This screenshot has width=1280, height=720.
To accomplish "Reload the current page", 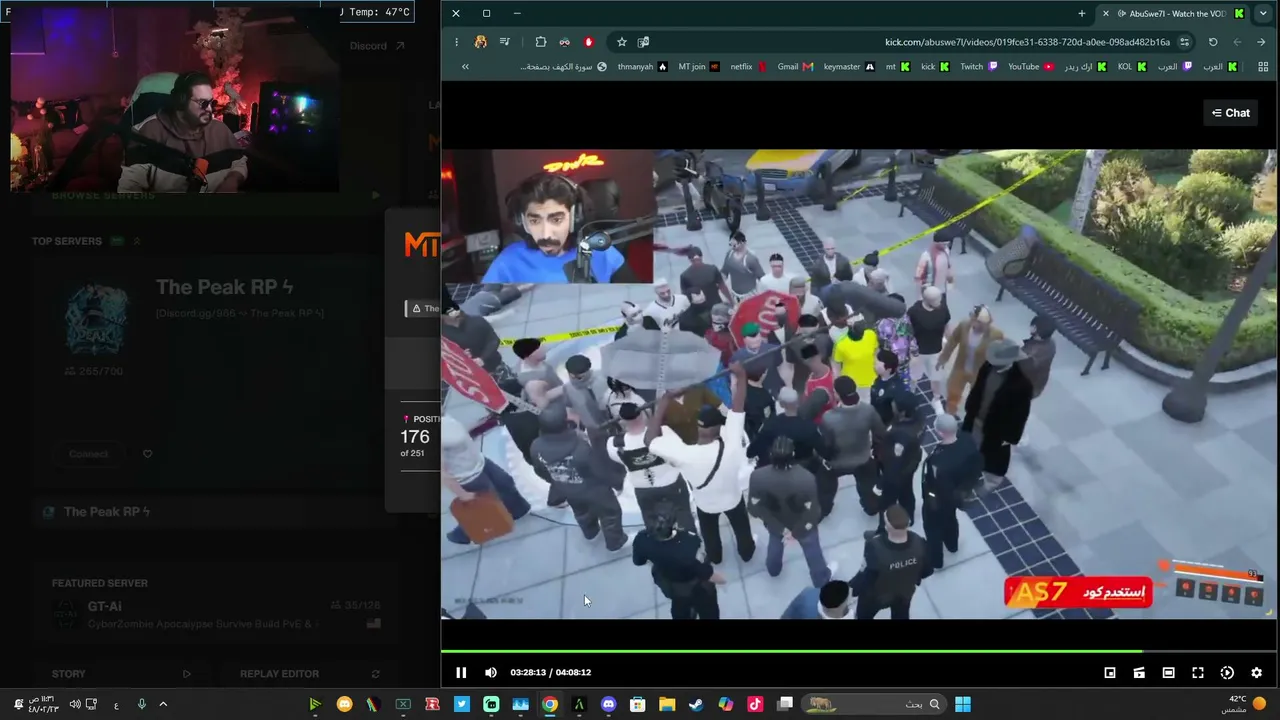I will click(x=1213, y=42).
